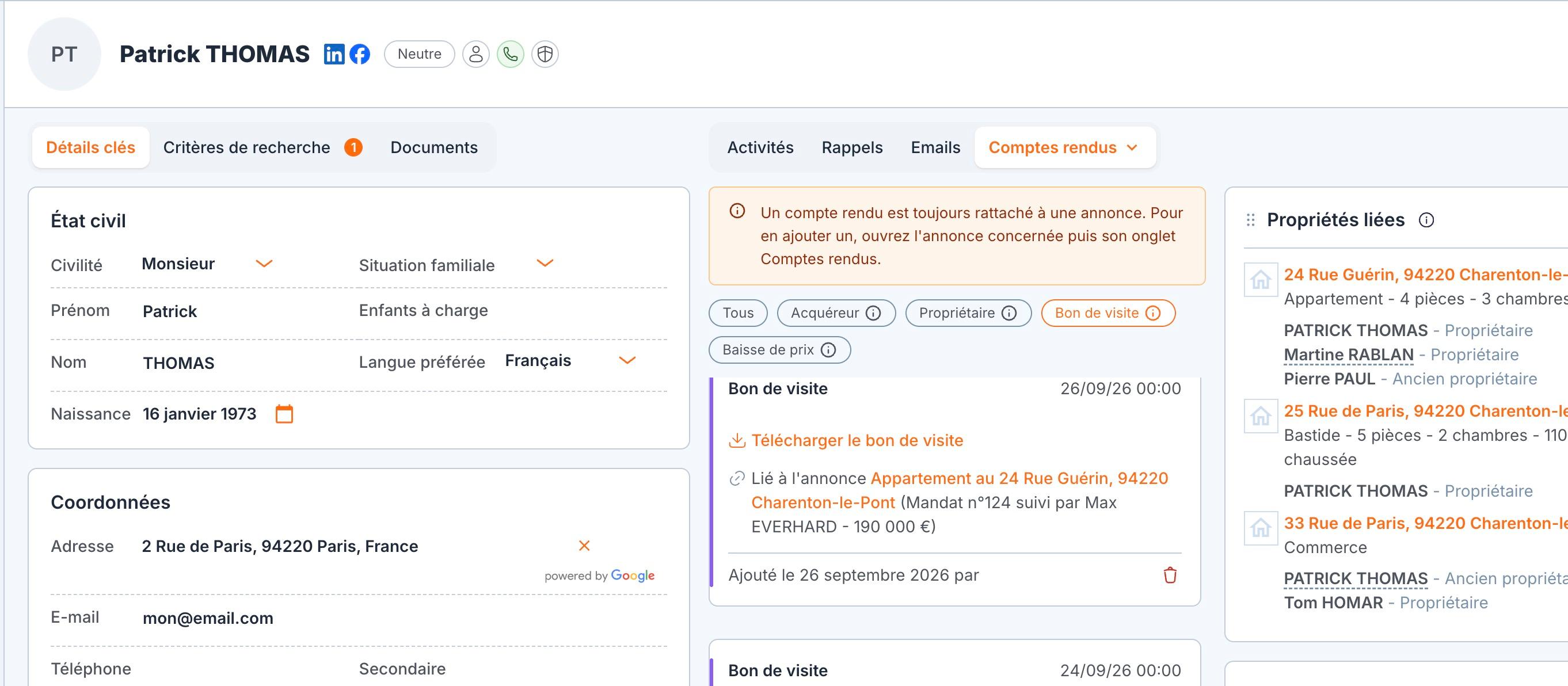The image size is (1568, 686).
Task: Toggle the Baisse de prix filter chip
Action: pos(780,350)
